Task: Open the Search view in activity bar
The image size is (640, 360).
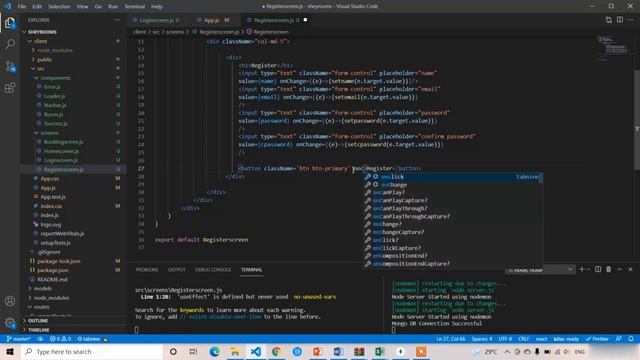Action: click(x=10, y=44)
